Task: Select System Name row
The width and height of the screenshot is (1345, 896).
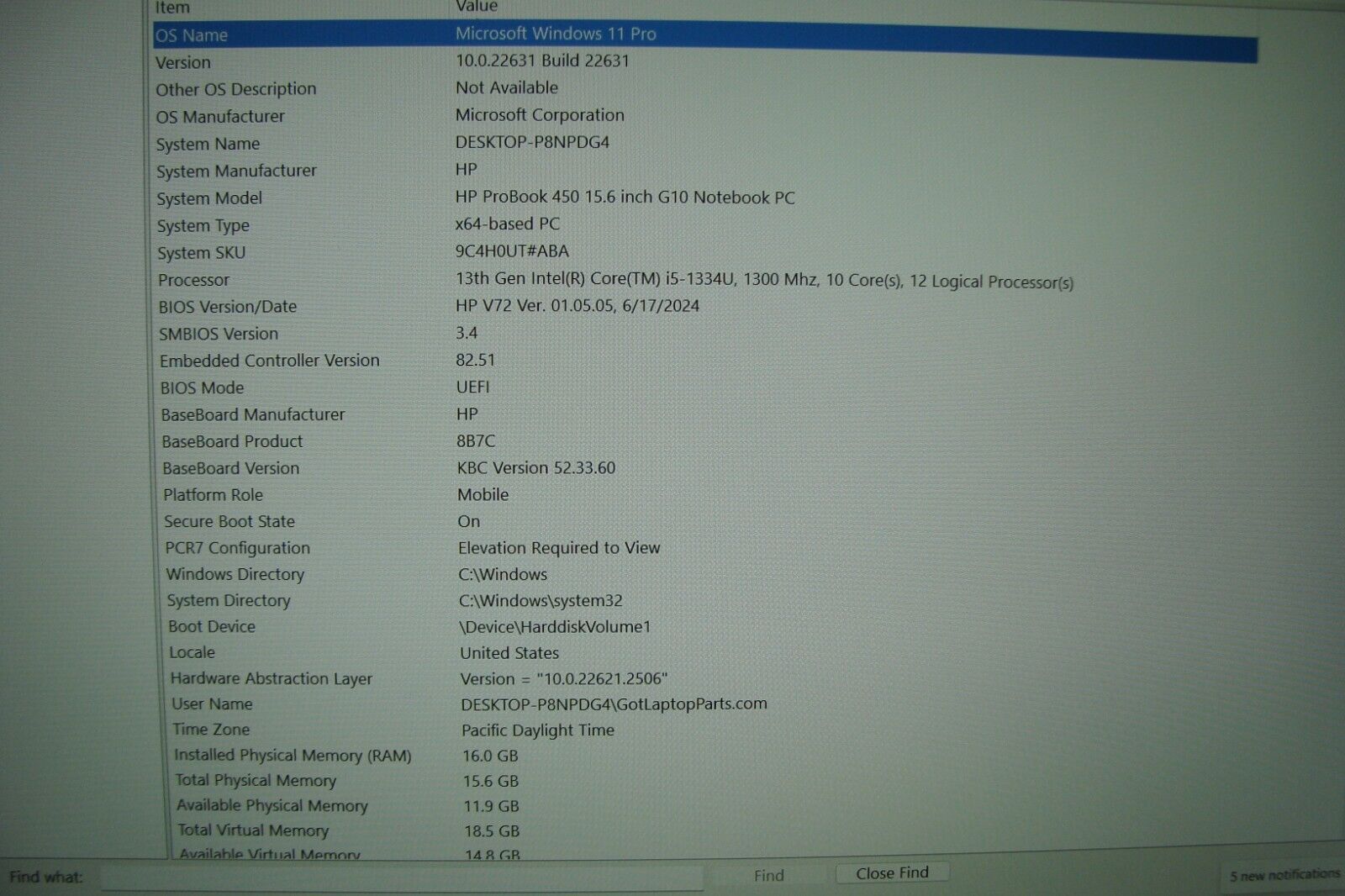Action: click(208, 145)
